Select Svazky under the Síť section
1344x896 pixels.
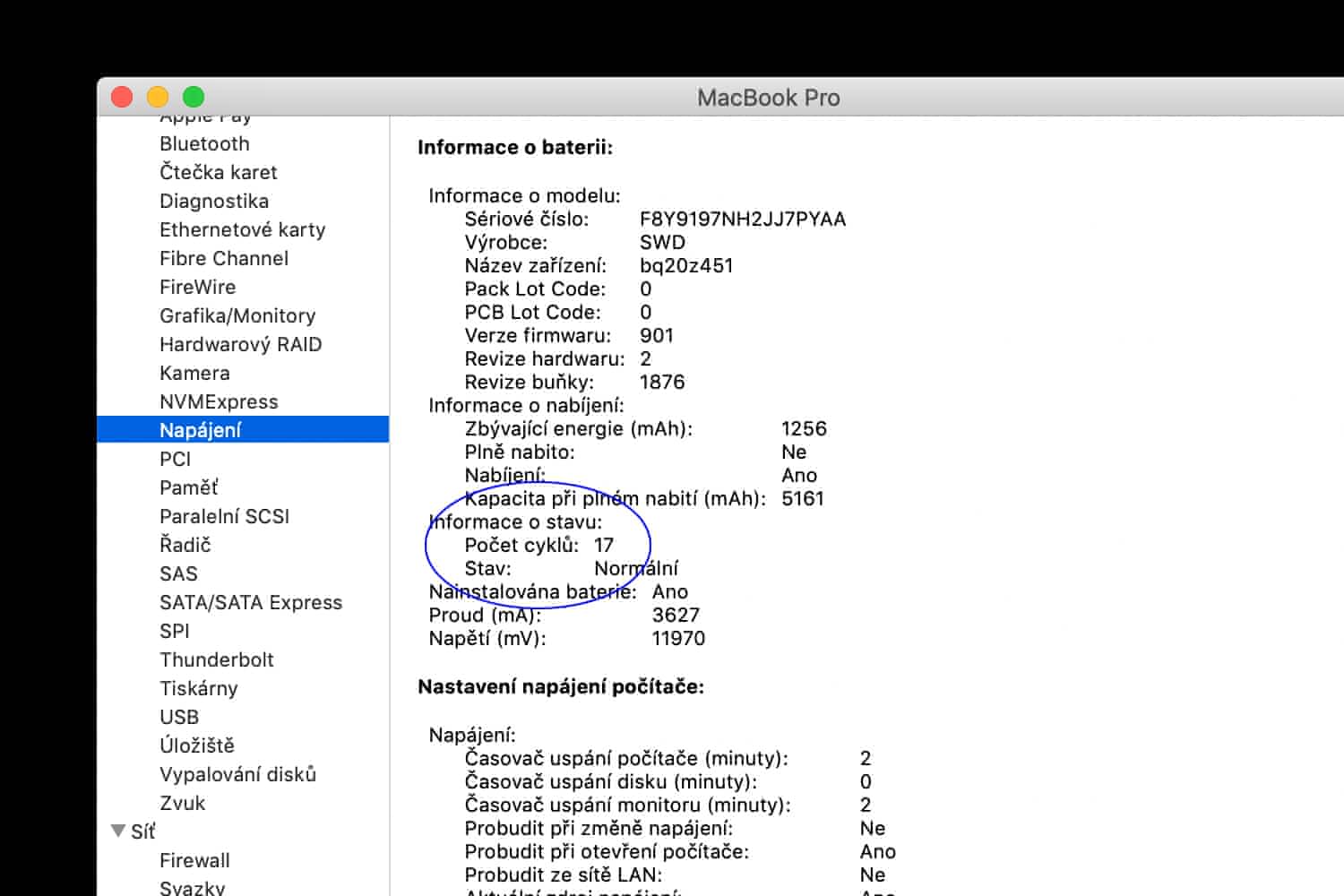[x=192, y=888]
